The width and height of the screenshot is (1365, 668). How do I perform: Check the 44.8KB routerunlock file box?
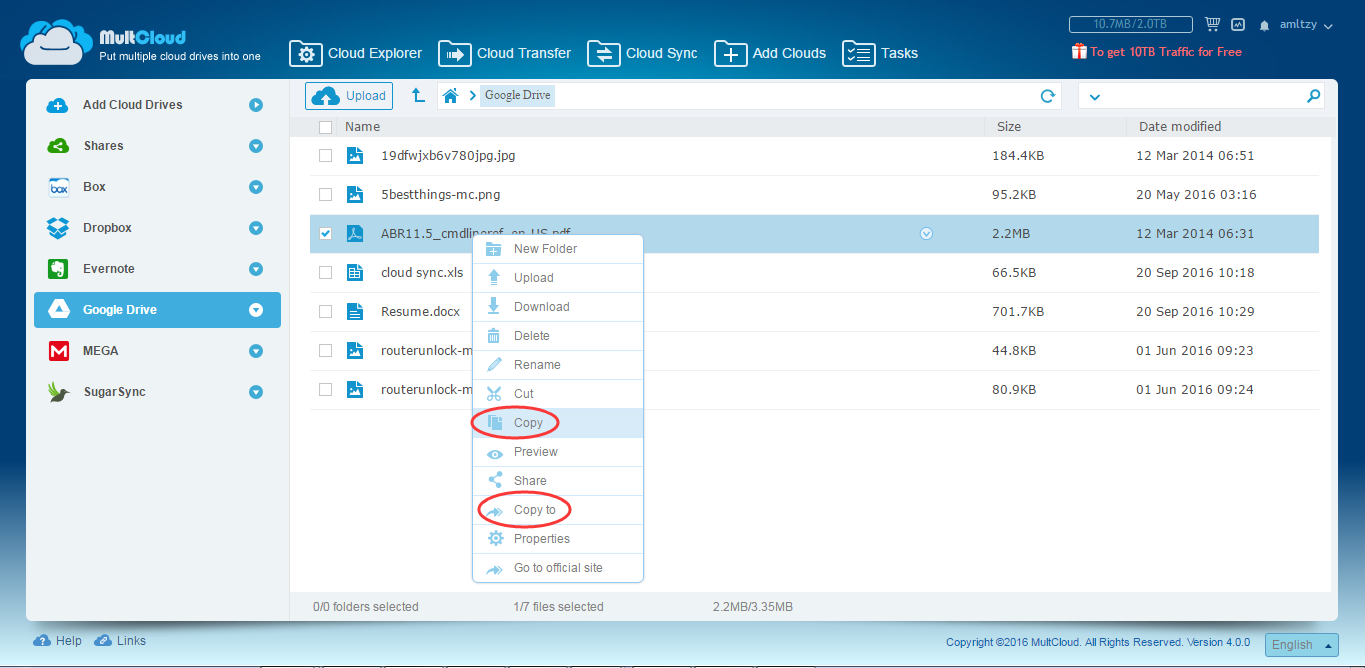tap(325, 351)
